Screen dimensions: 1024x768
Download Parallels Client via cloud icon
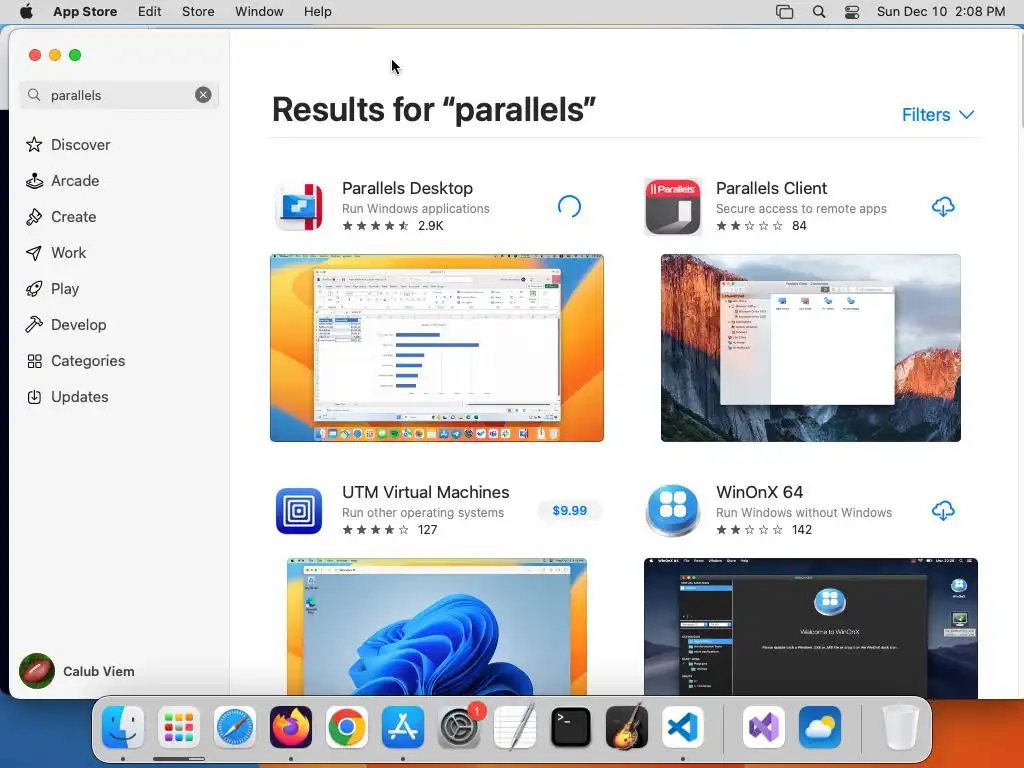click(x=943, y=207)
